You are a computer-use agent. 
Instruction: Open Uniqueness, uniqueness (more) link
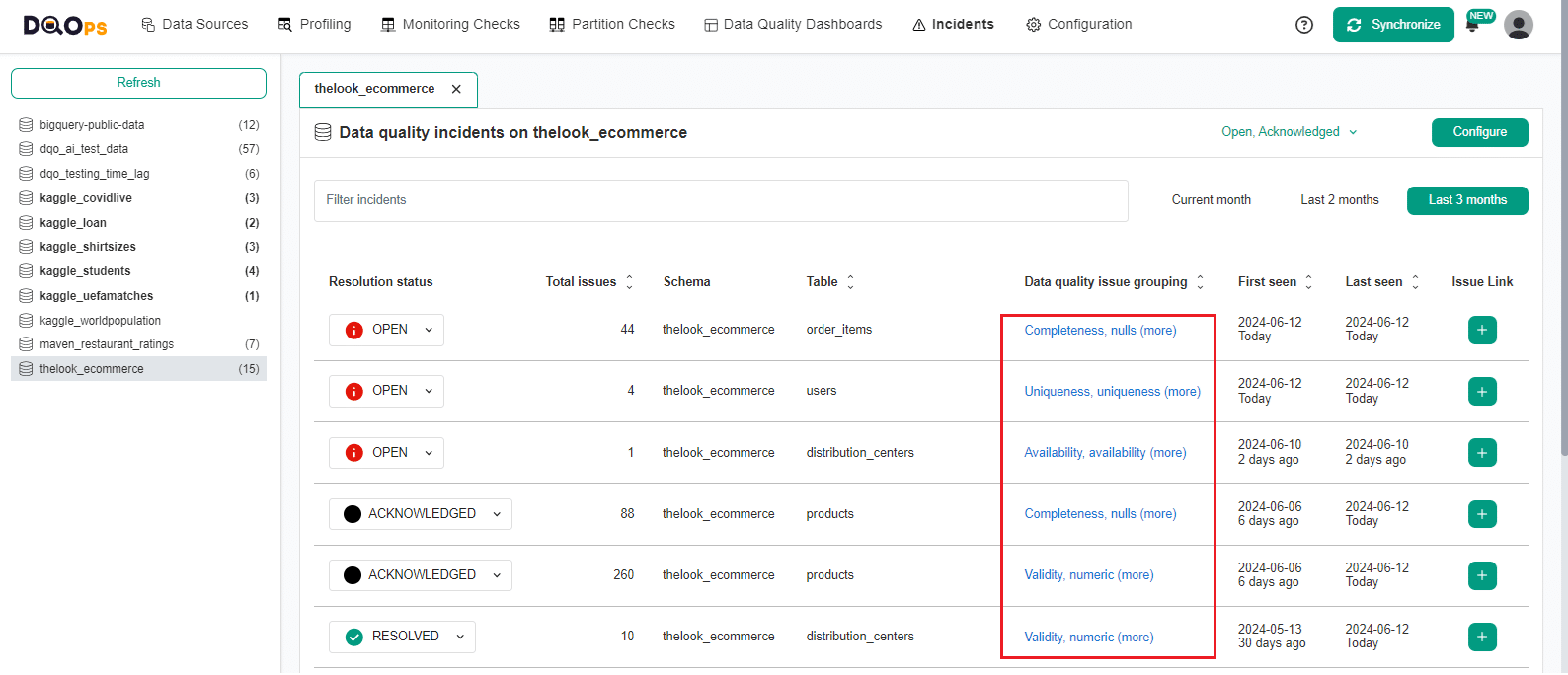point(1113,392)
